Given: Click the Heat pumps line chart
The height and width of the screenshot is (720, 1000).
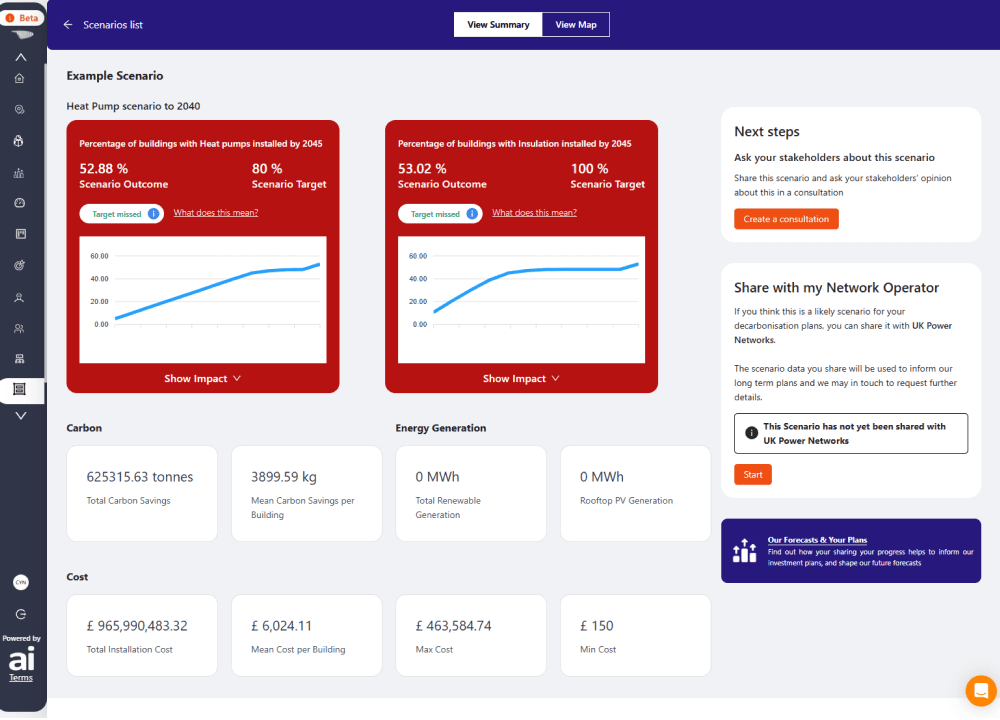Looking at the screenshot, I should pyautogui.click(x=203, y=300).
